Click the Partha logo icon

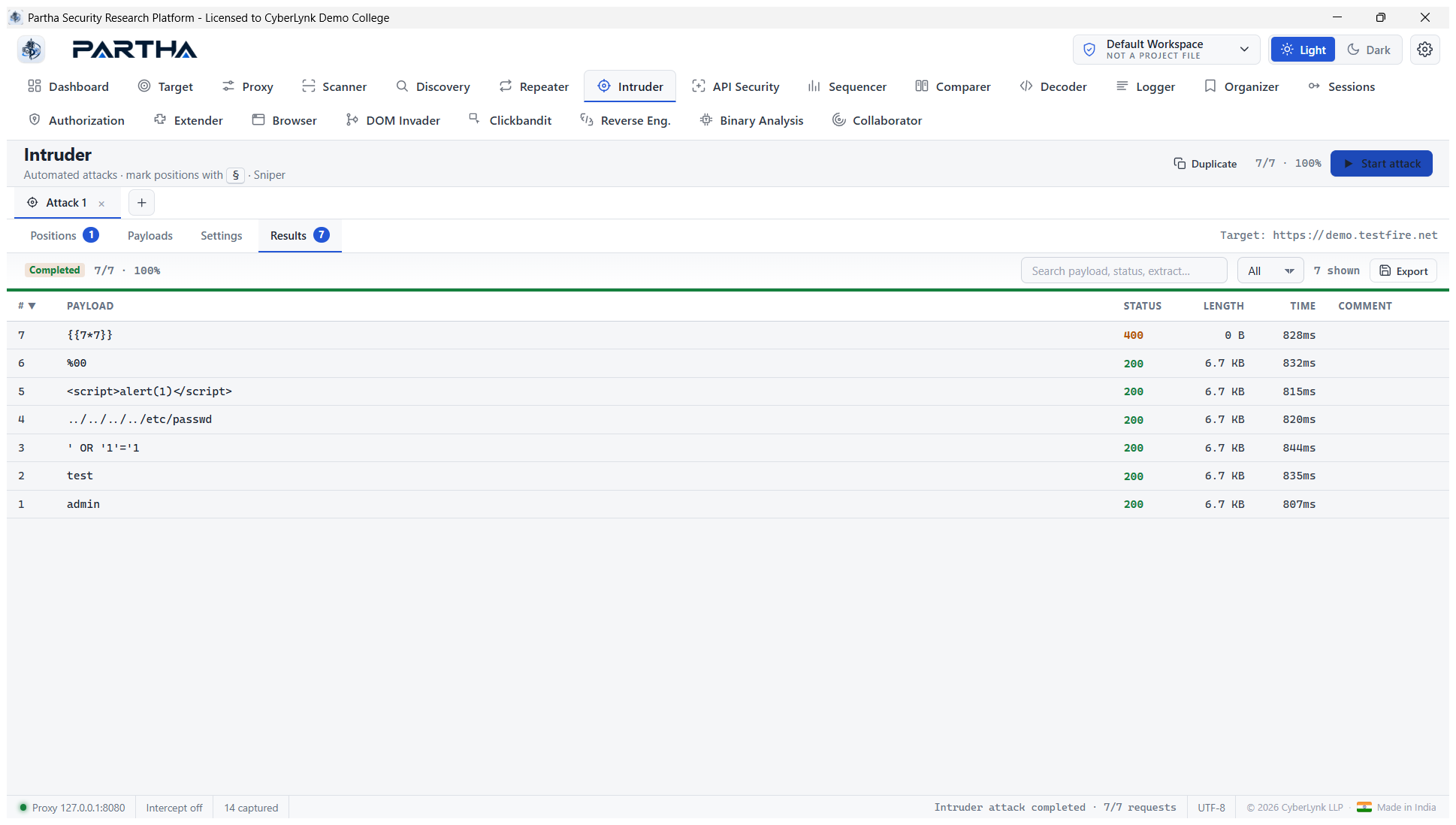(31, 50)
